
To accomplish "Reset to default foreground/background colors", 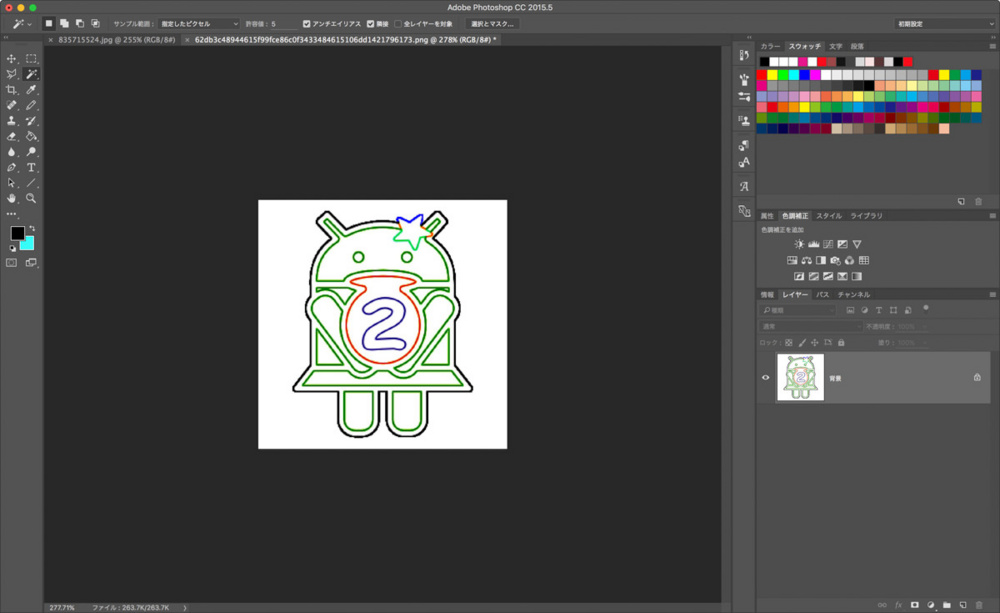I will pyautogui.click(x=12, y=248).
